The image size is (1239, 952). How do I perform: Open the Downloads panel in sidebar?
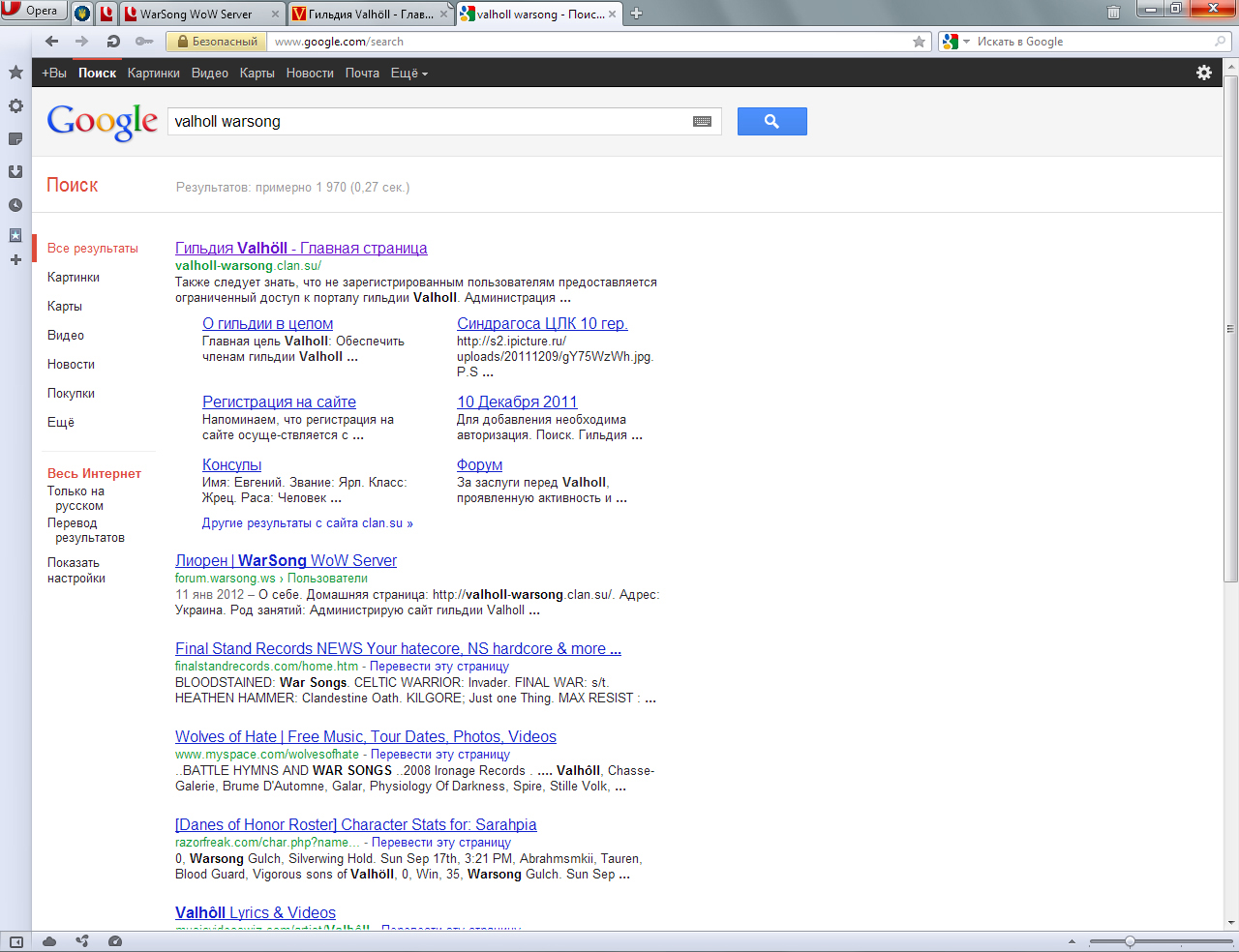click(15, 171)
